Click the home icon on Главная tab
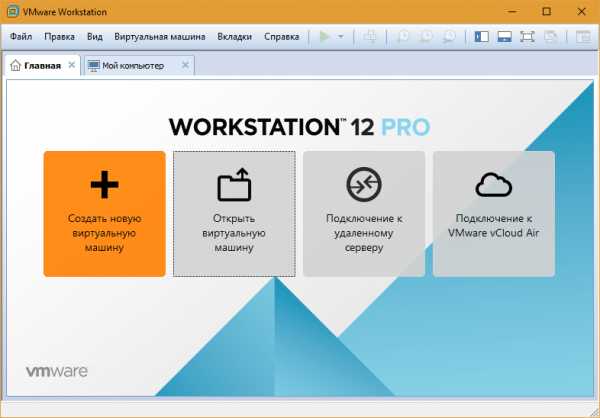Screen dimensions: 600x418 click(x=15, y=65)
